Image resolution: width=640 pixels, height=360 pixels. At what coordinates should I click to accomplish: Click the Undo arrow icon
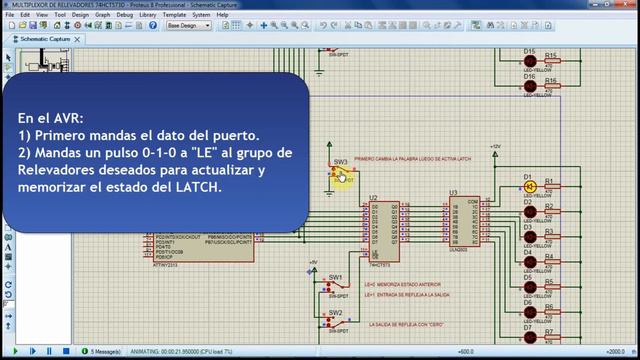pyautogui.click(x=323, y=25)
